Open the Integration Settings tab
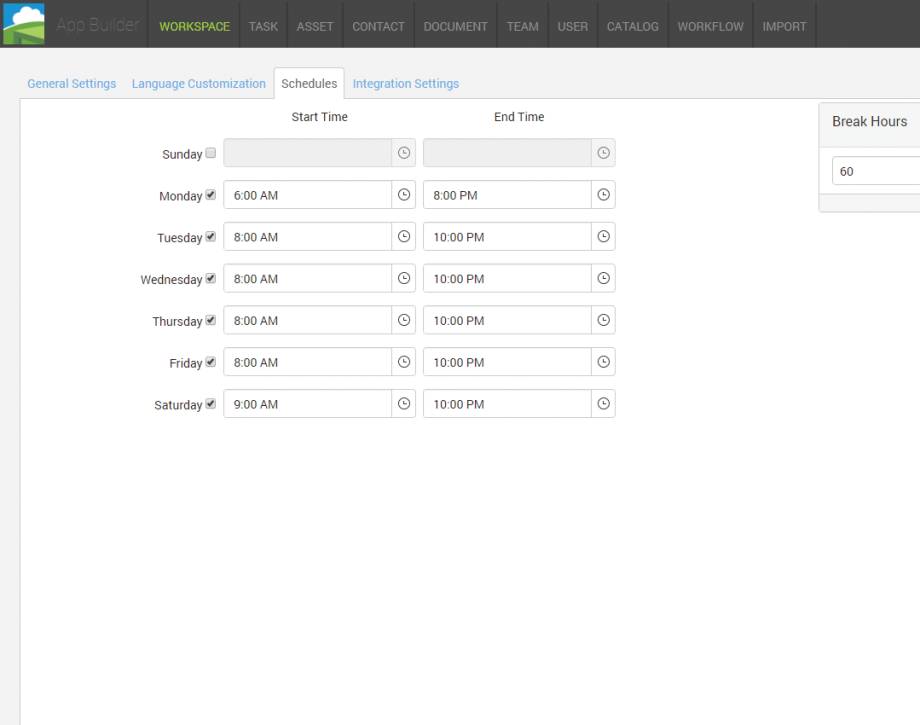This screenshot has height=725, width=920. click(405, 83)
